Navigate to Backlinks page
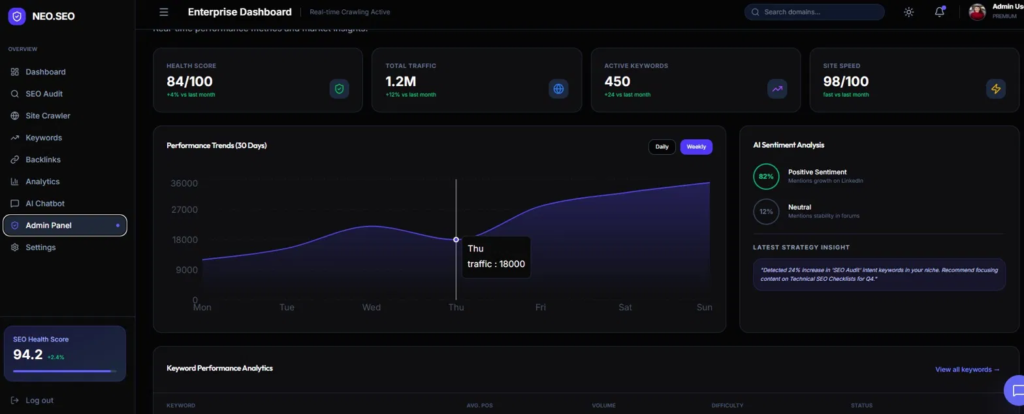This screenshot has width=1024, height=414. tap(65, 160)
